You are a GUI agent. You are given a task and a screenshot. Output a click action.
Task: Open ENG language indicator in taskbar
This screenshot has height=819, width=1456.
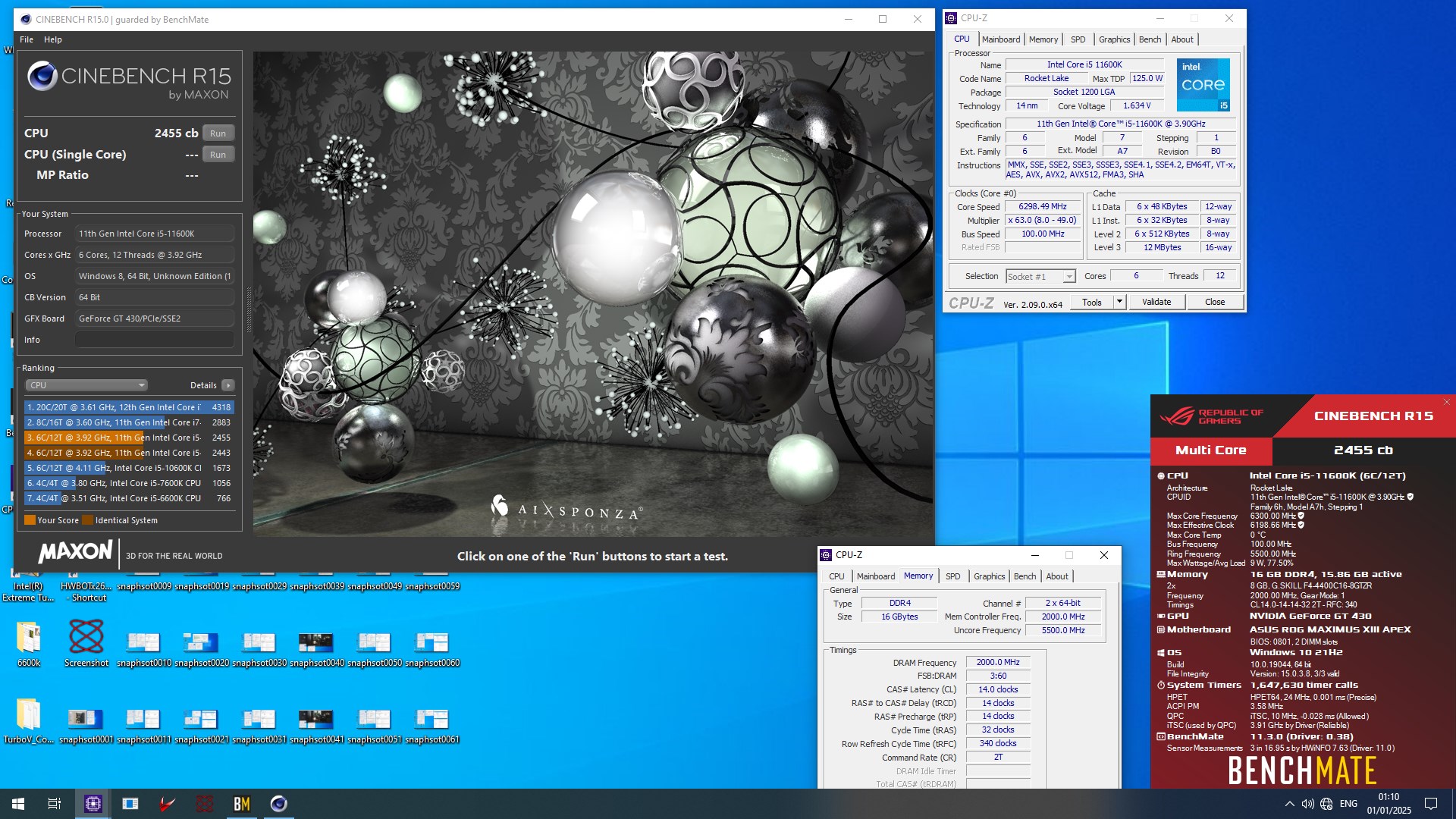point(1348,804)
